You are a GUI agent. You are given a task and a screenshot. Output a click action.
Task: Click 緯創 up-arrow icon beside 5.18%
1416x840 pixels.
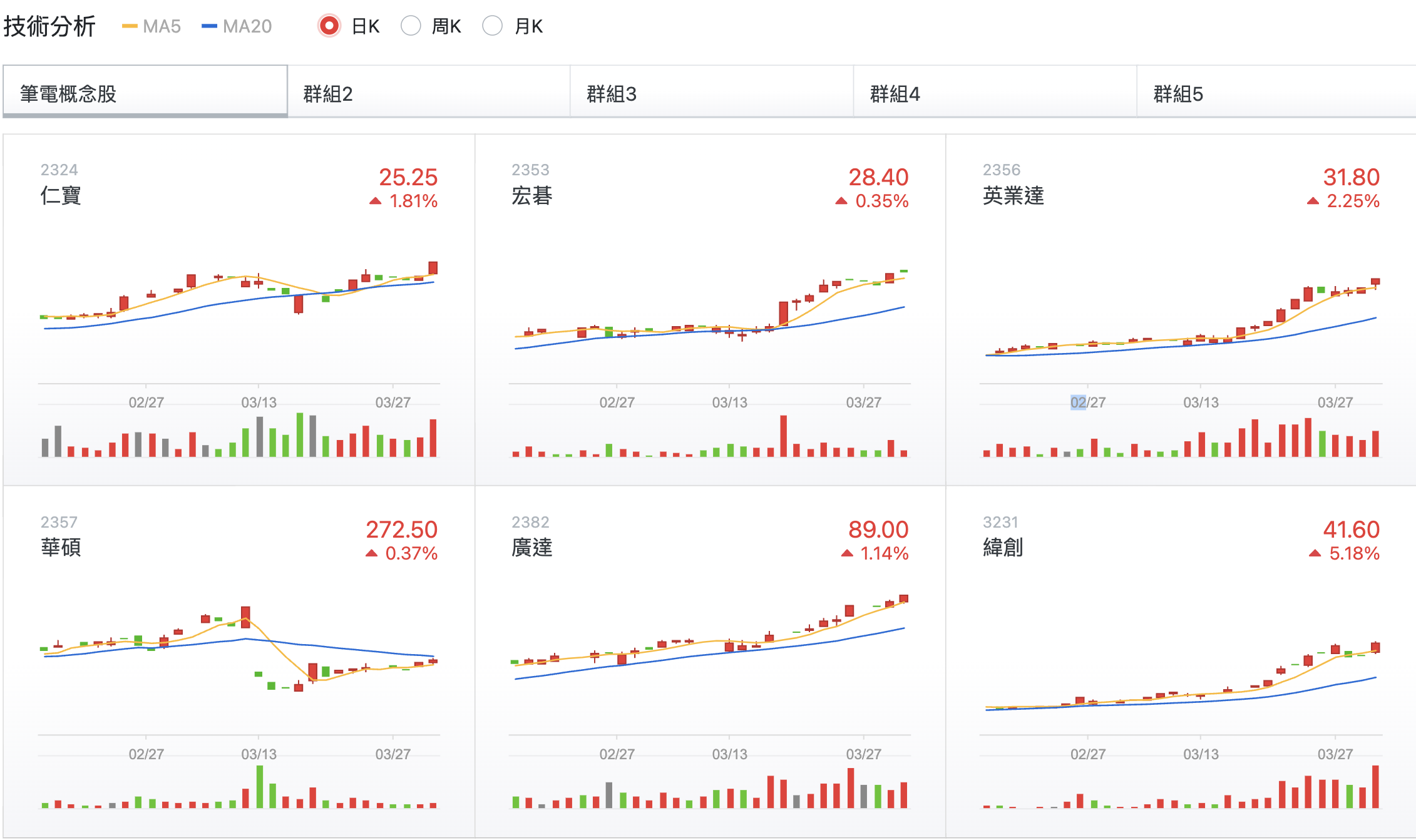pos(1315,553)
